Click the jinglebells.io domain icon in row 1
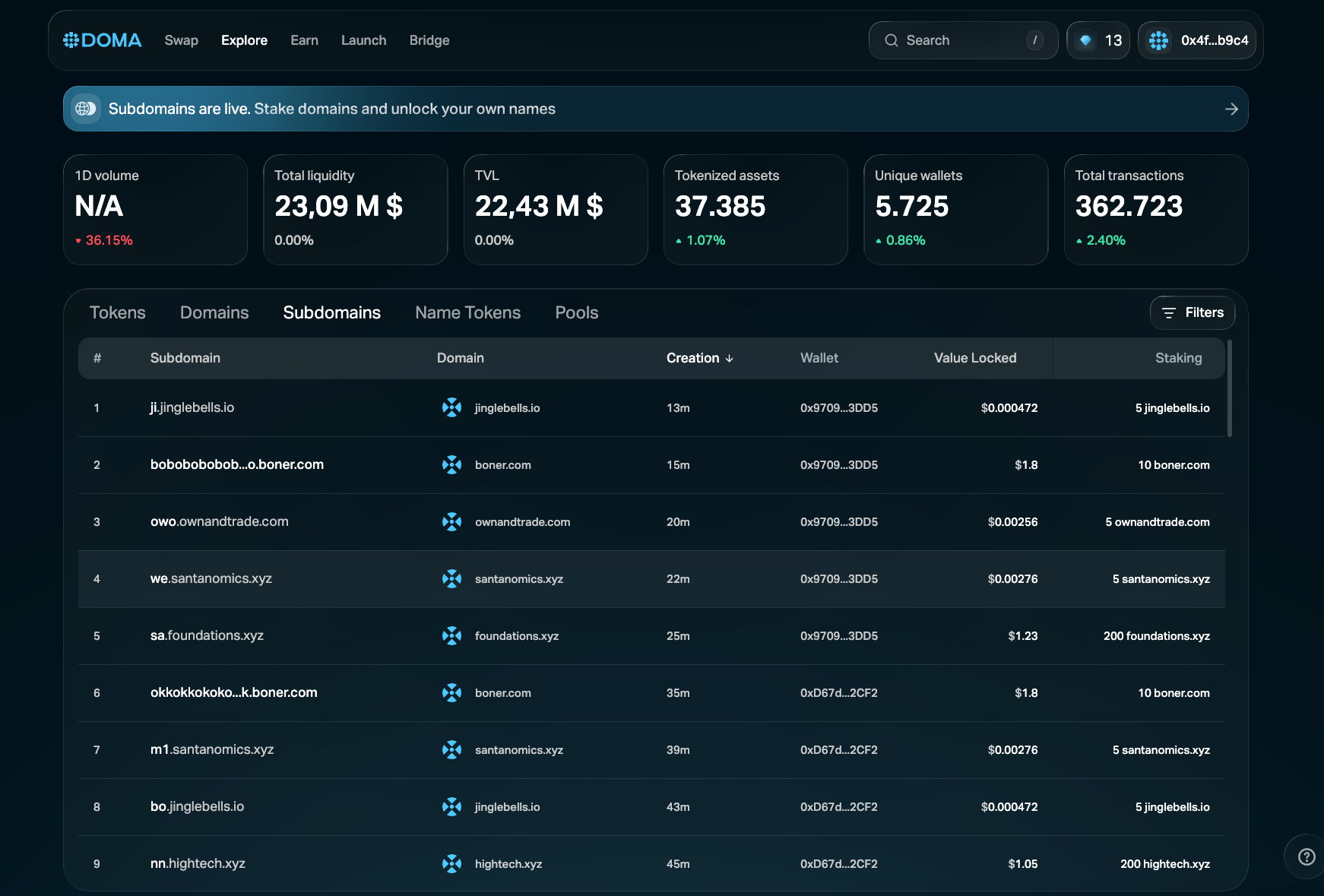 coord(451,408)
